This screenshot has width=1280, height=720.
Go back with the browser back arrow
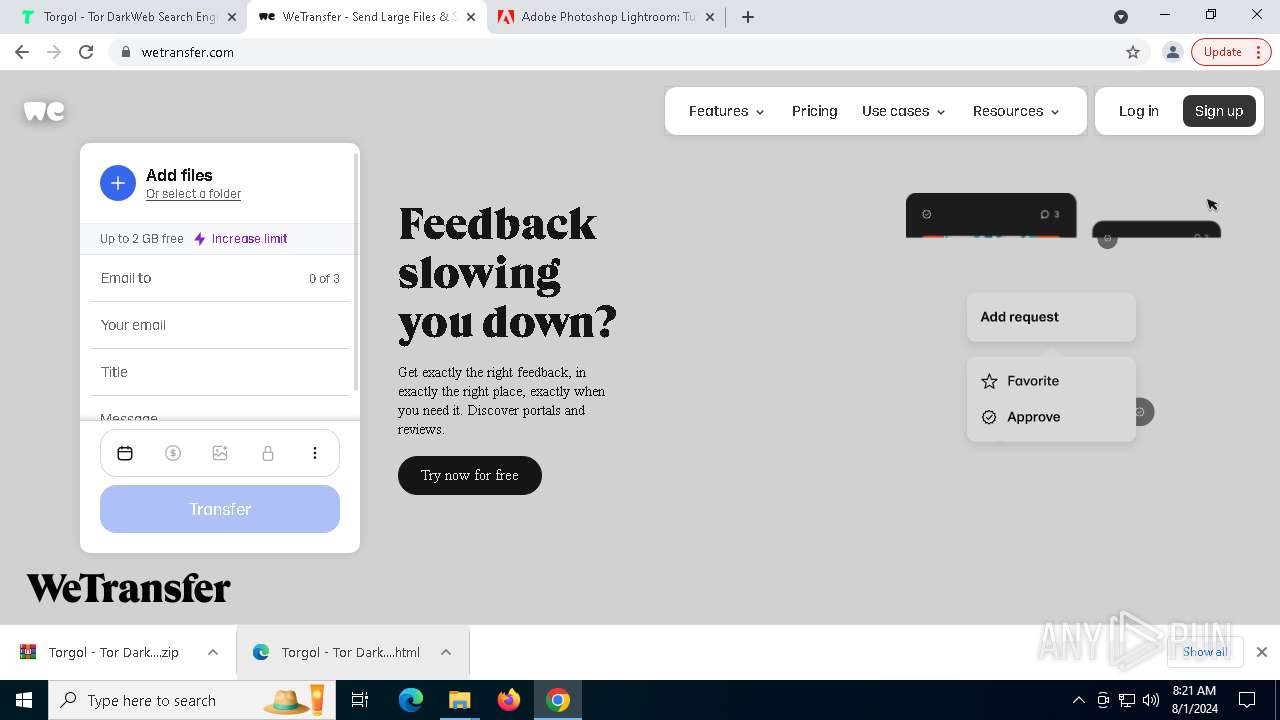22,52
